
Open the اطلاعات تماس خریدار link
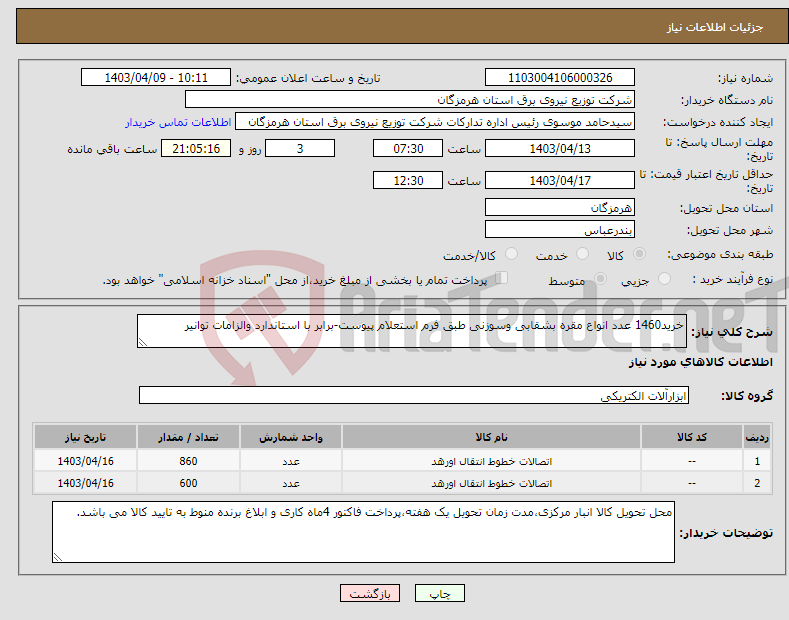pyautogui.click(x=178, y=122)
